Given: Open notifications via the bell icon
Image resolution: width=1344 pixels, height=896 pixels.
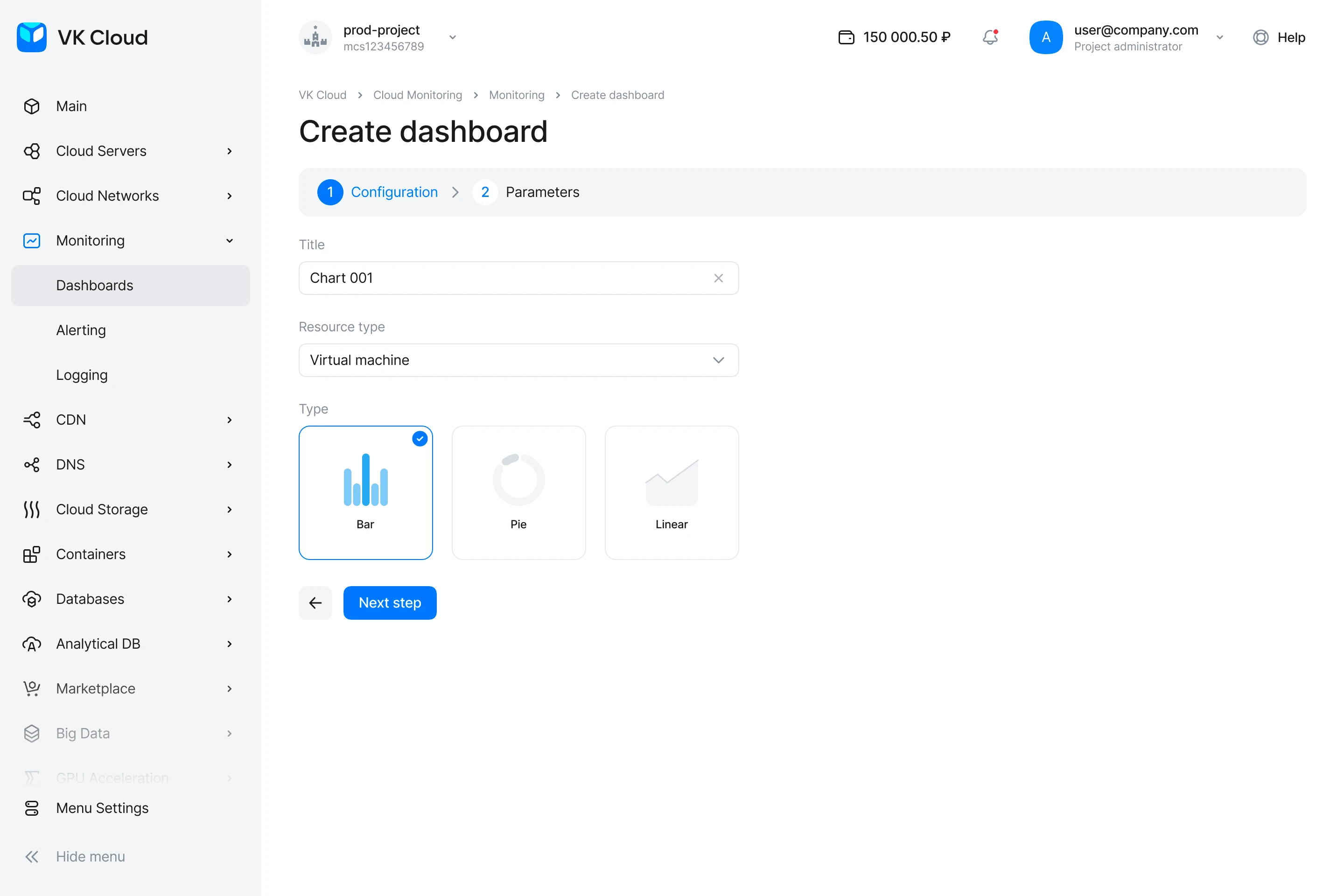Looking at the screenshot, I should coord(990,36).
